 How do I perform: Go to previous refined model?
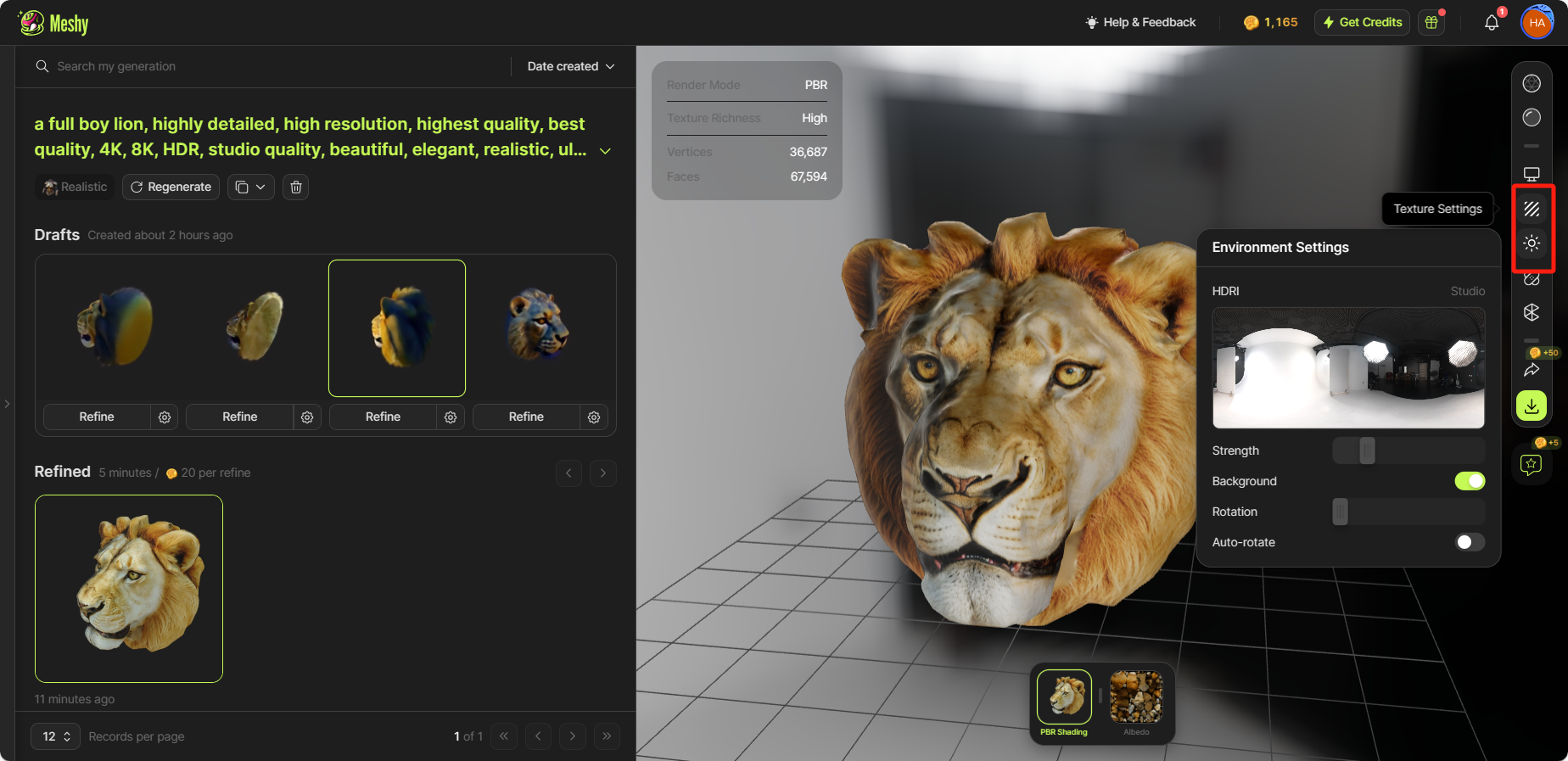point(568,473)
